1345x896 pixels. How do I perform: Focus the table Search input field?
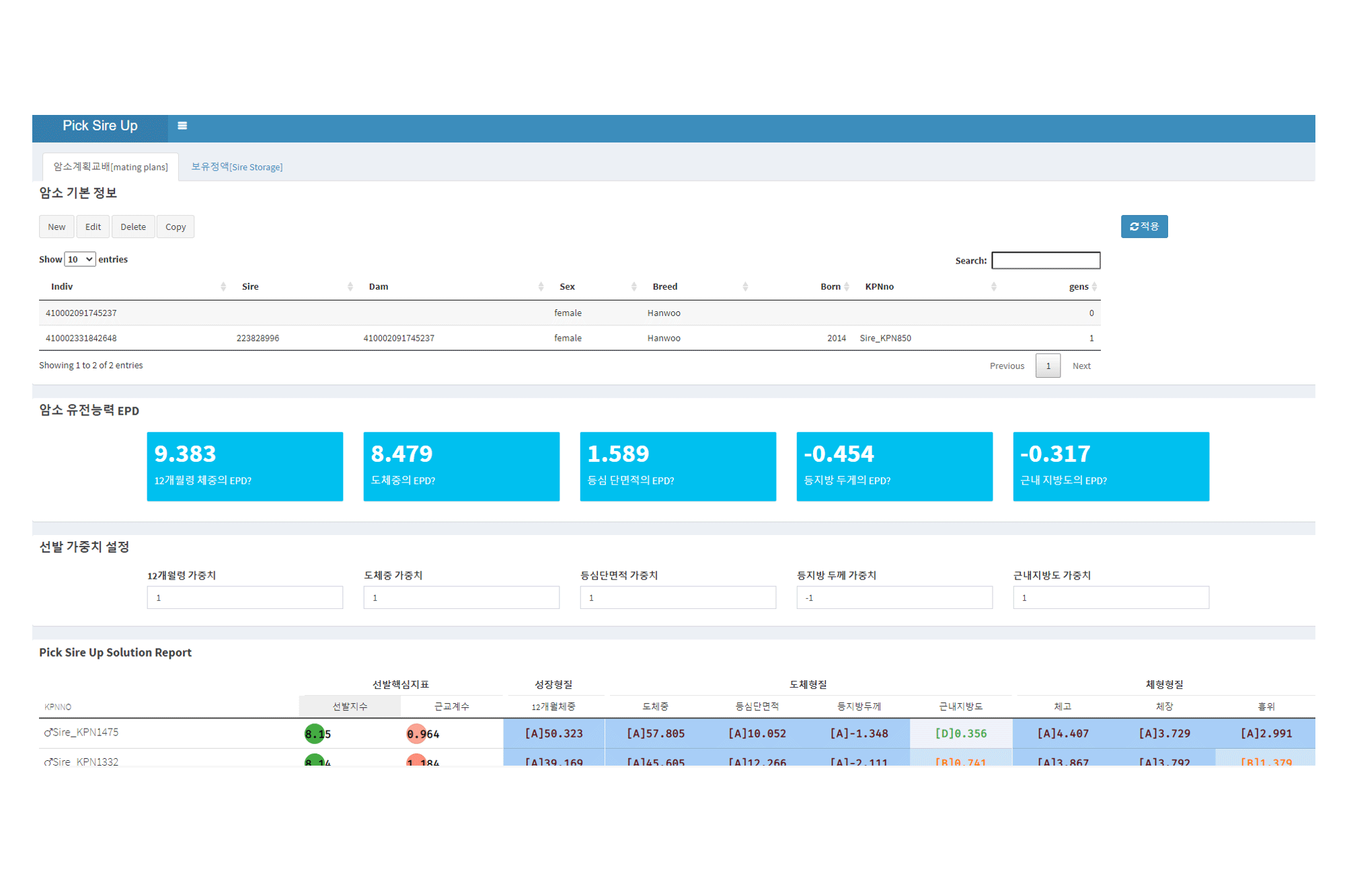point(1045,261)
